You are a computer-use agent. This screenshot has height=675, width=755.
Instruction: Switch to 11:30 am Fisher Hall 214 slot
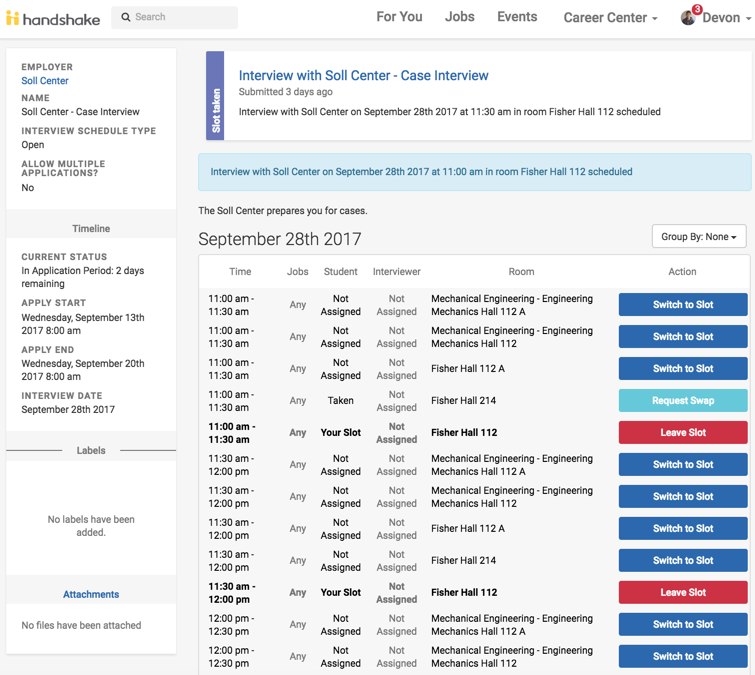[x=683, y=560]
